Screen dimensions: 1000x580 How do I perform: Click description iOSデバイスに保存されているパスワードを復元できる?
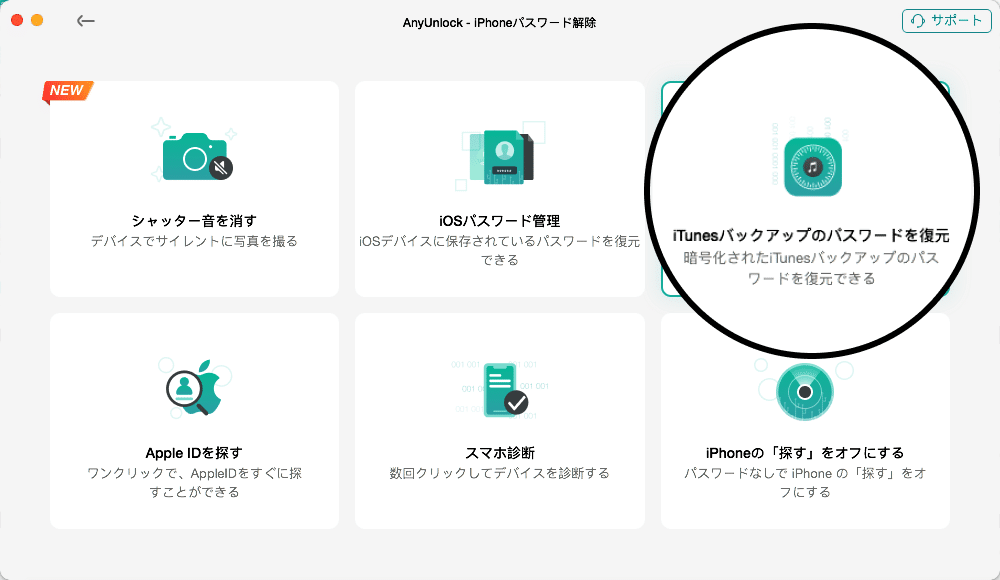click(499, 250)
